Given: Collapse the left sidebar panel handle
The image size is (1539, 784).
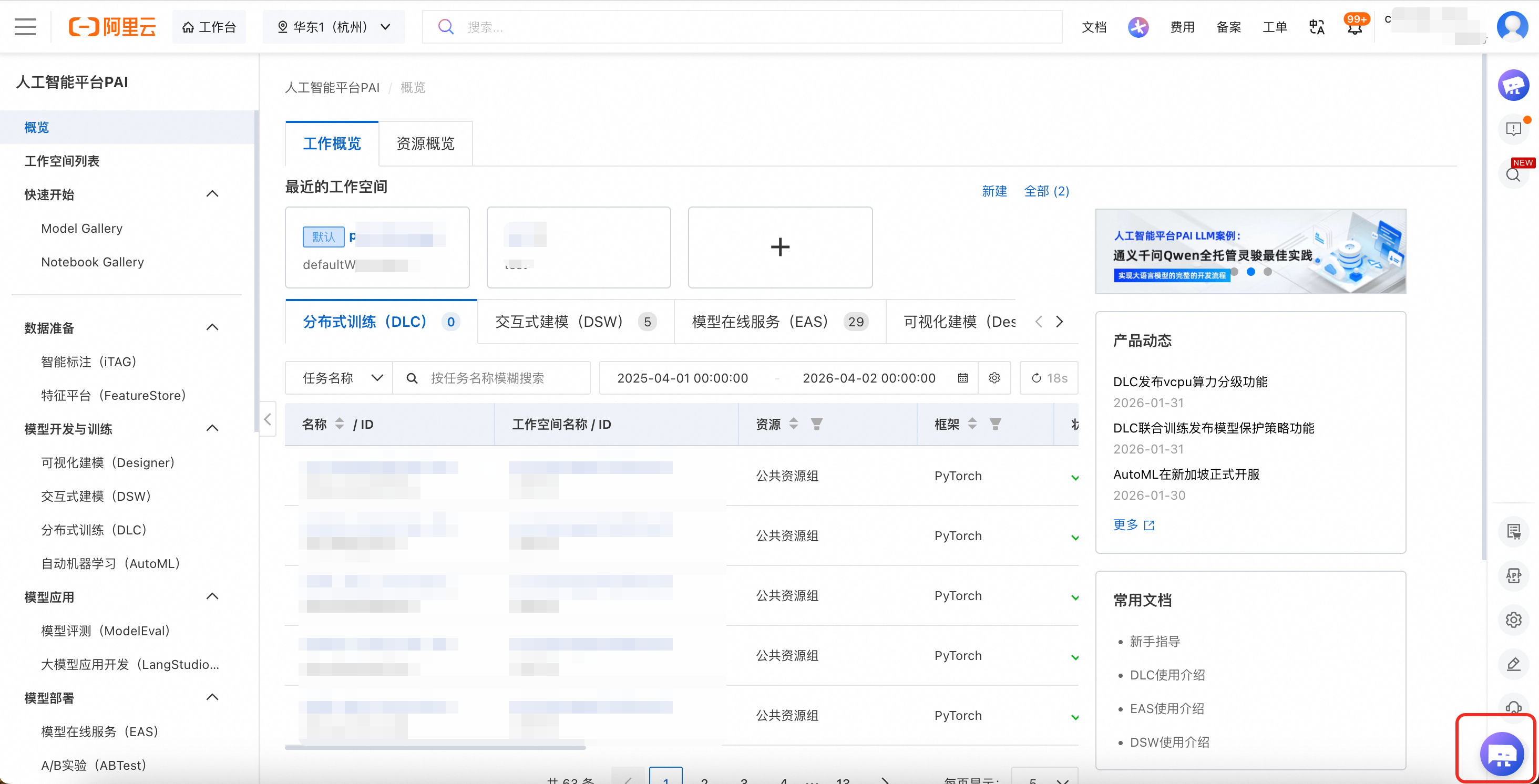Looking at the screenshot, I should (268, 419).
